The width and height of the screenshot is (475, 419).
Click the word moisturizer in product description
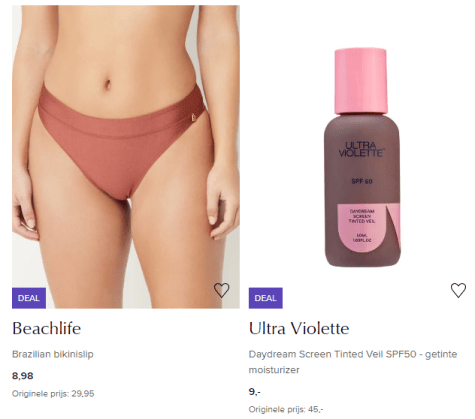274,370
